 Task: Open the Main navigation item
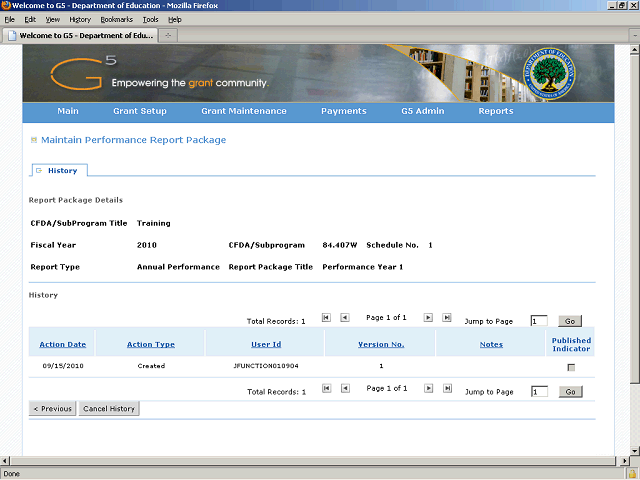[x=68, y=111]
